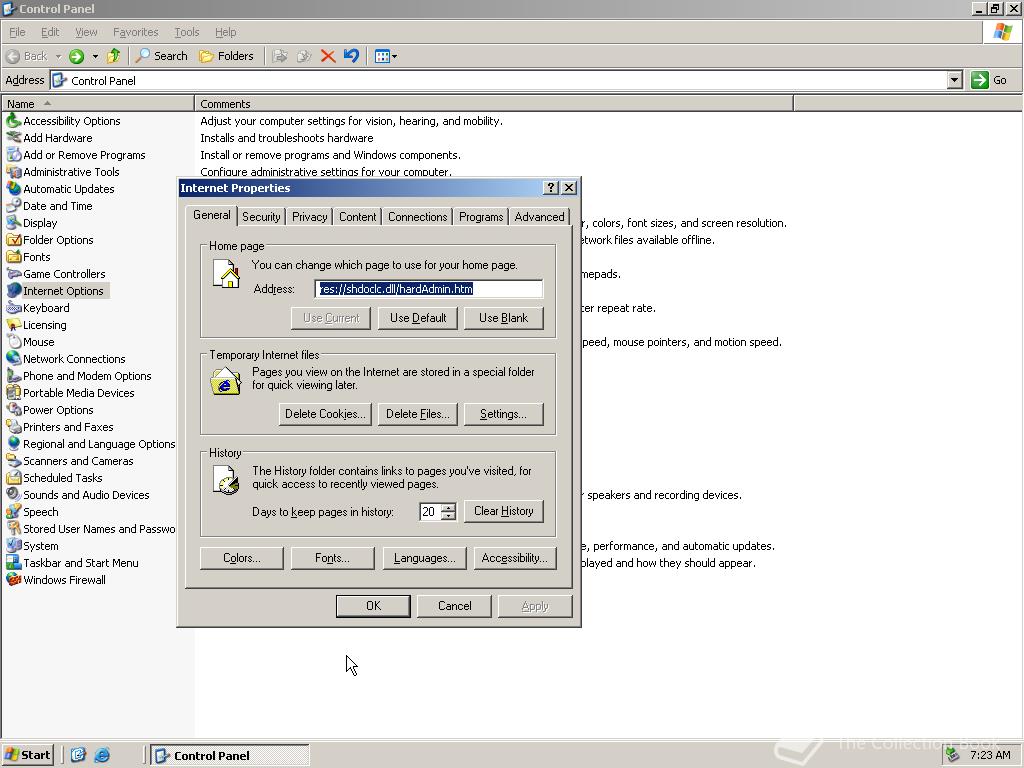Launch Internet Explorer from quick launch
The image size is (1024, 768).
click(102, 755)
